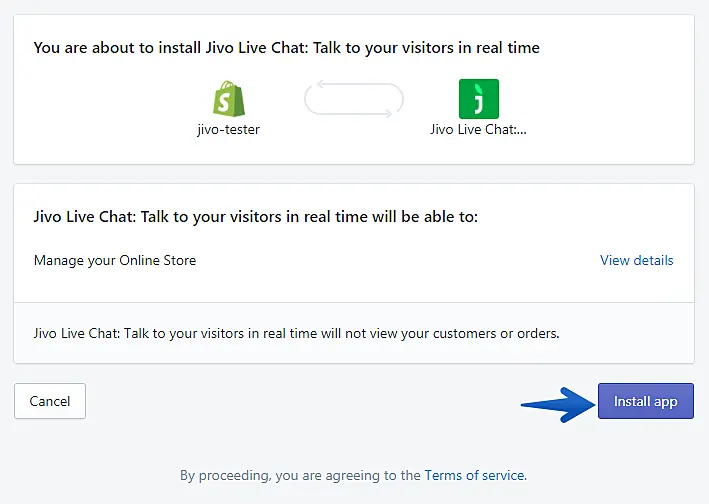Screen dimensions: 709x504
Task: Click the Install app button
Action: point(645,401)
